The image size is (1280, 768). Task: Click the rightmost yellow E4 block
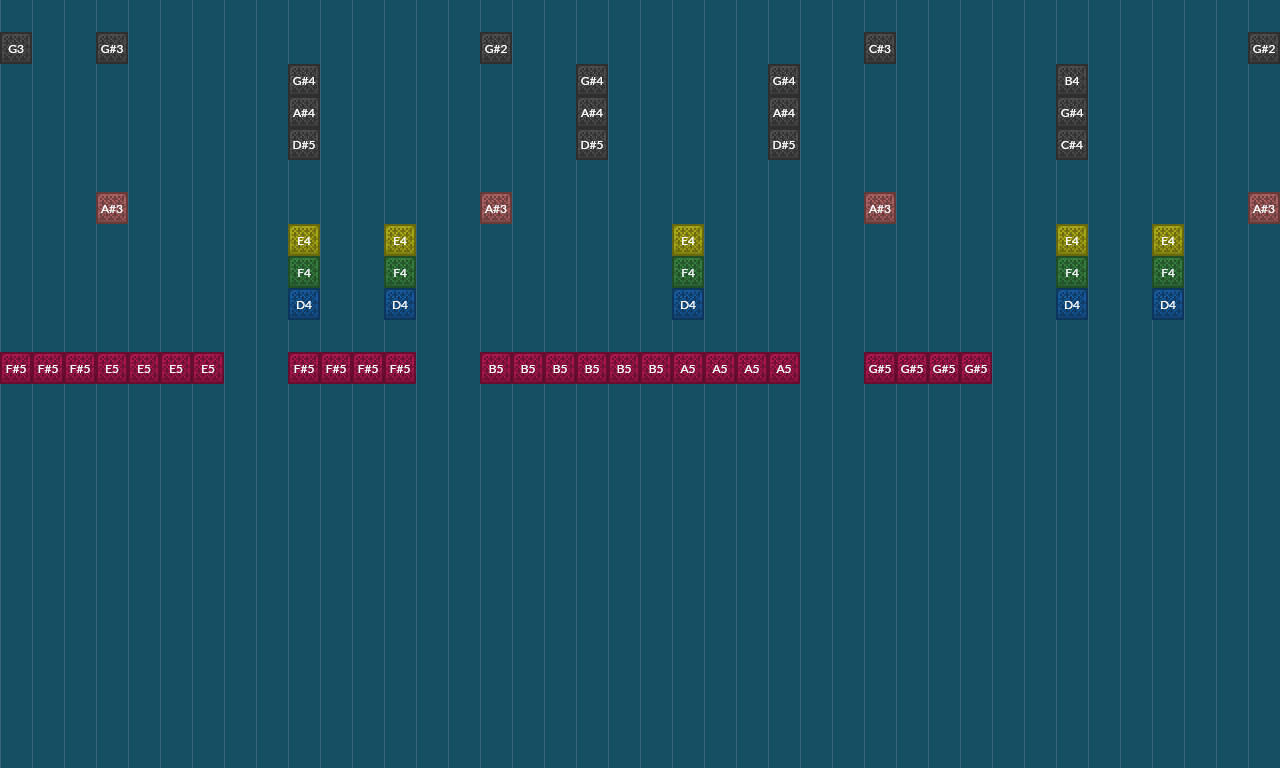tap(1168, 240)
